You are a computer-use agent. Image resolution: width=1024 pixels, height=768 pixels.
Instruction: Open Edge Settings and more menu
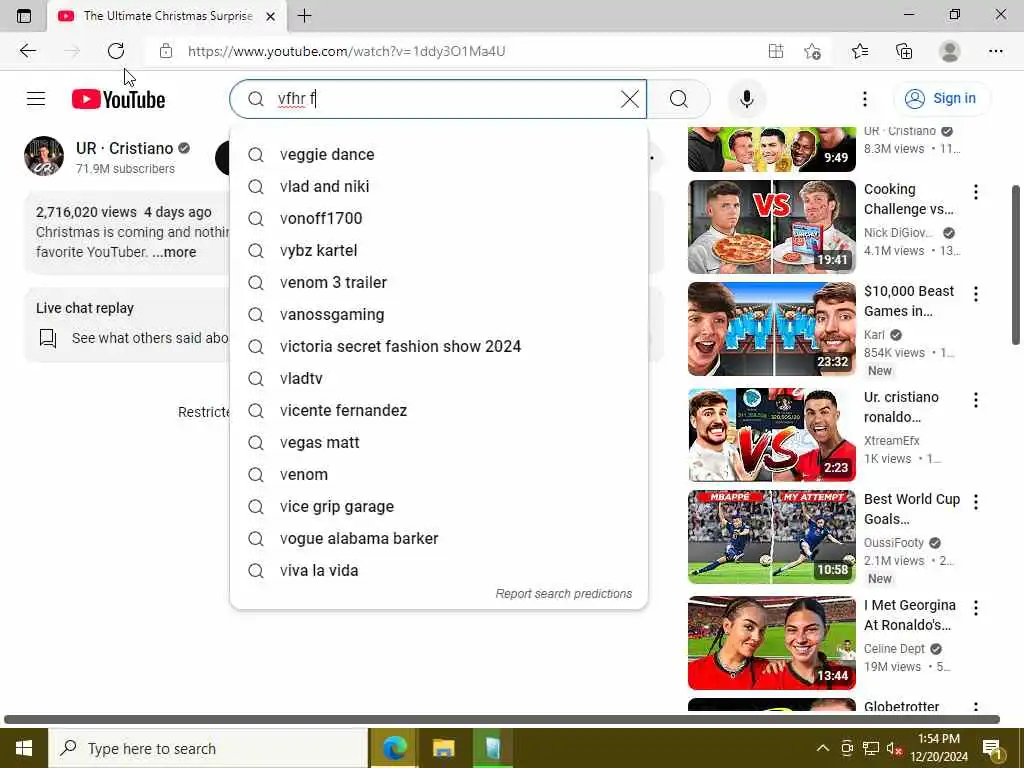click(995, 51)
